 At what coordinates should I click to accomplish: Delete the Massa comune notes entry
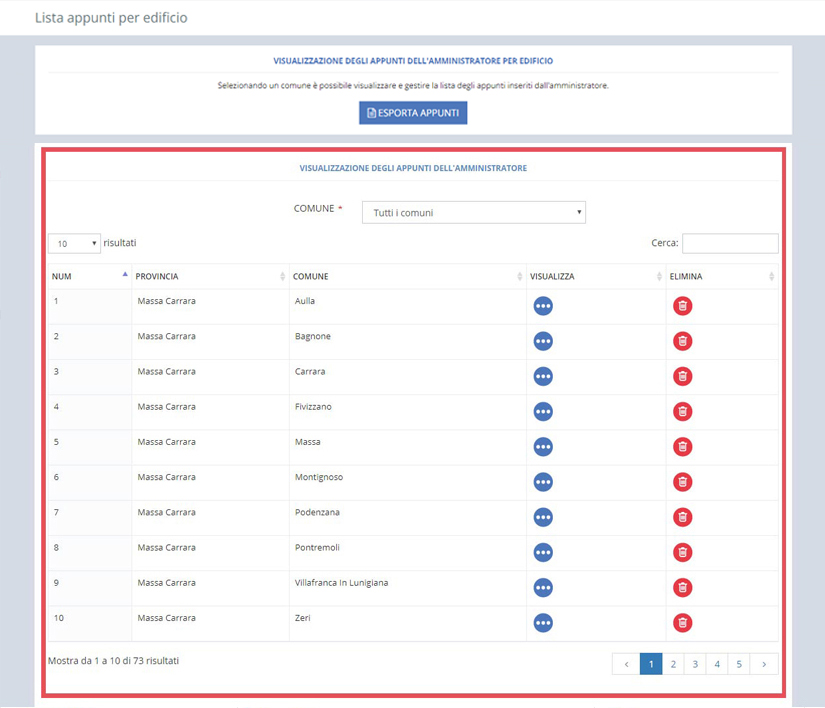pos(682,447)
